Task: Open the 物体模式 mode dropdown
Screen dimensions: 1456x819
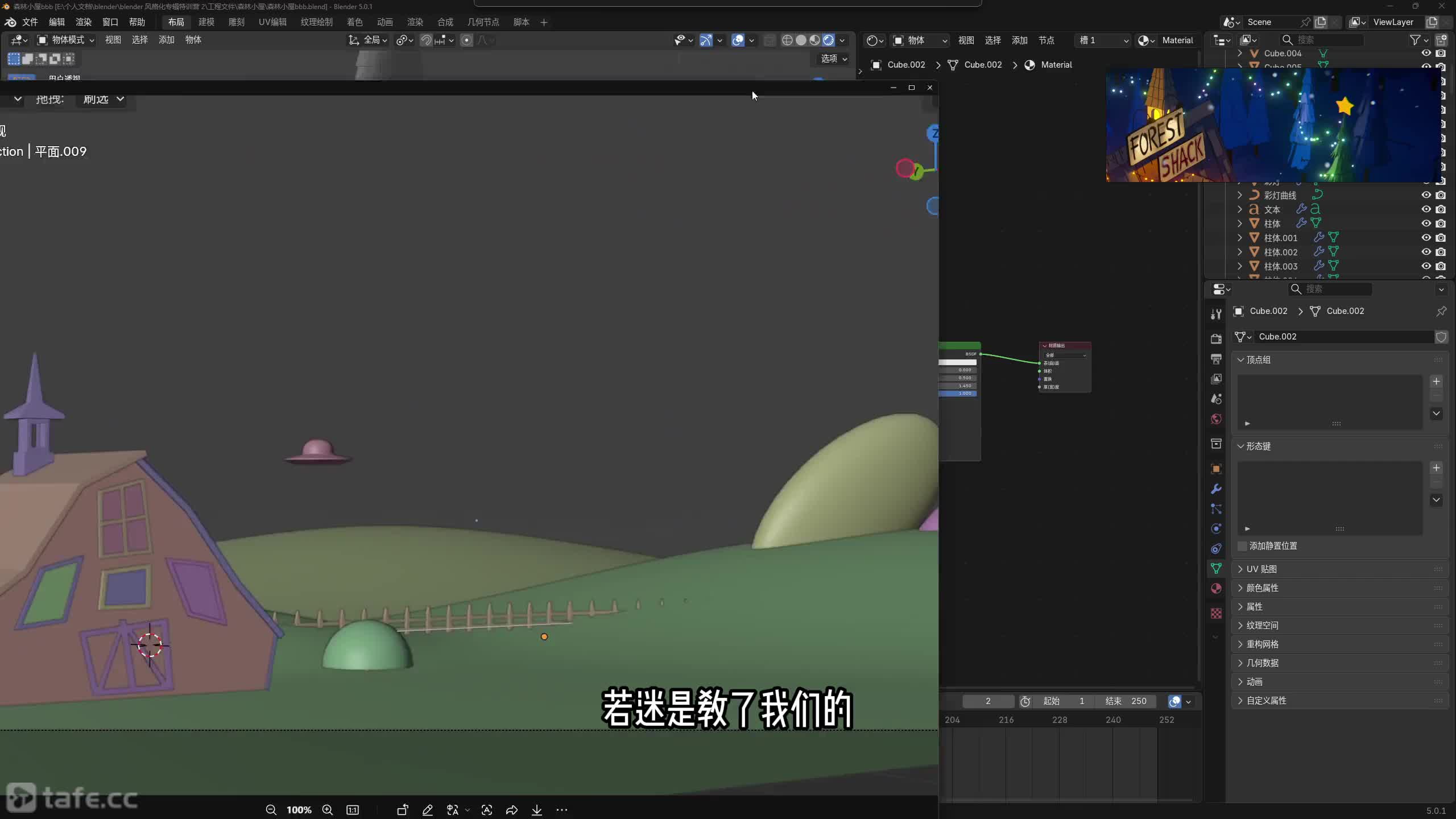Action: 66,40
